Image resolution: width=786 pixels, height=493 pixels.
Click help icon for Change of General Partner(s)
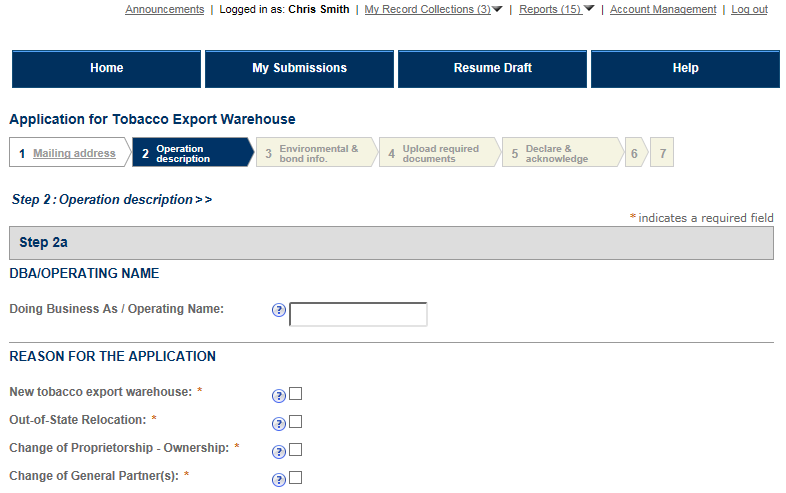point(279,480)
